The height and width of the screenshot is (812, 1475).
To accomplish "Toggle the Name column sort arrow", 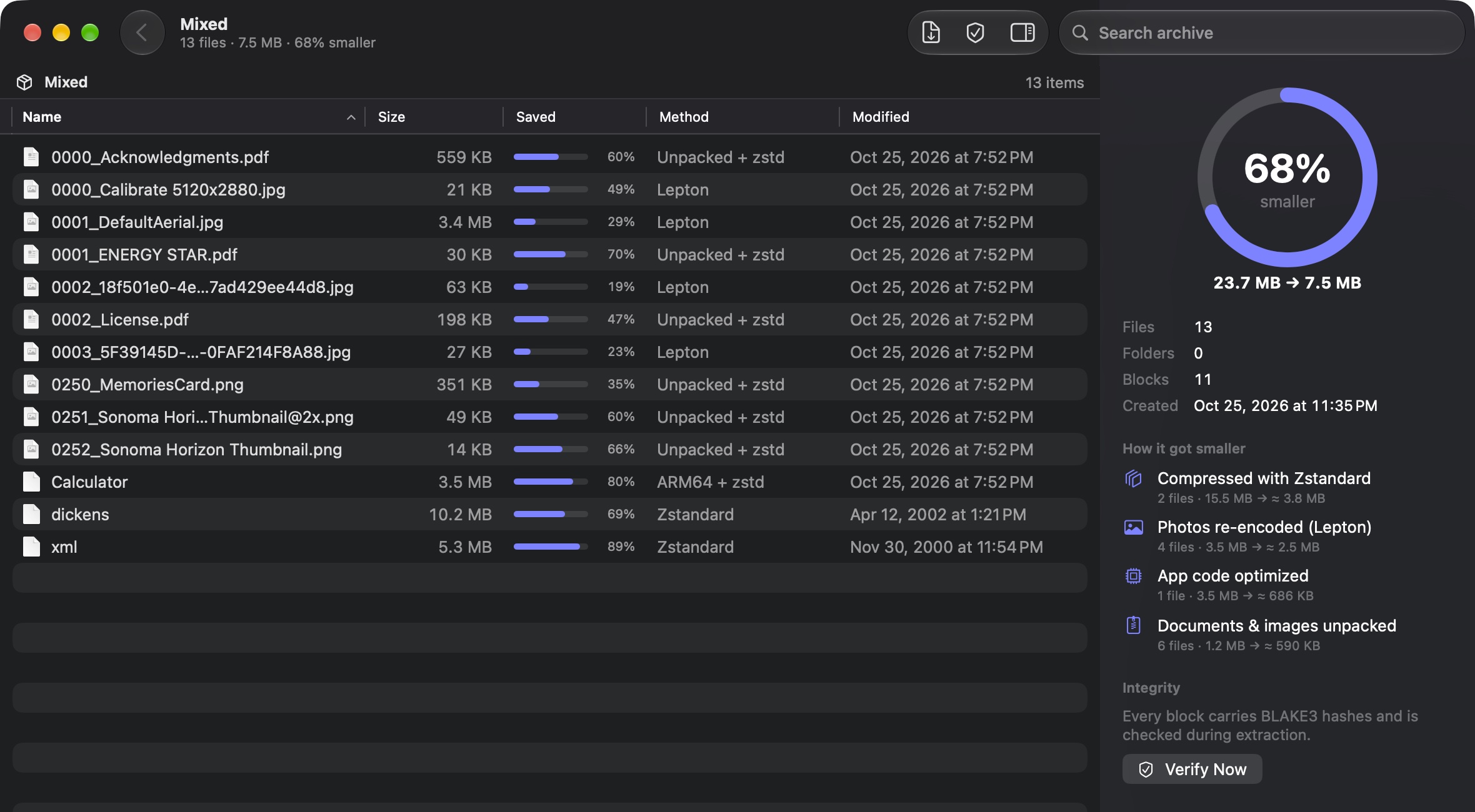I will [351, 117].
